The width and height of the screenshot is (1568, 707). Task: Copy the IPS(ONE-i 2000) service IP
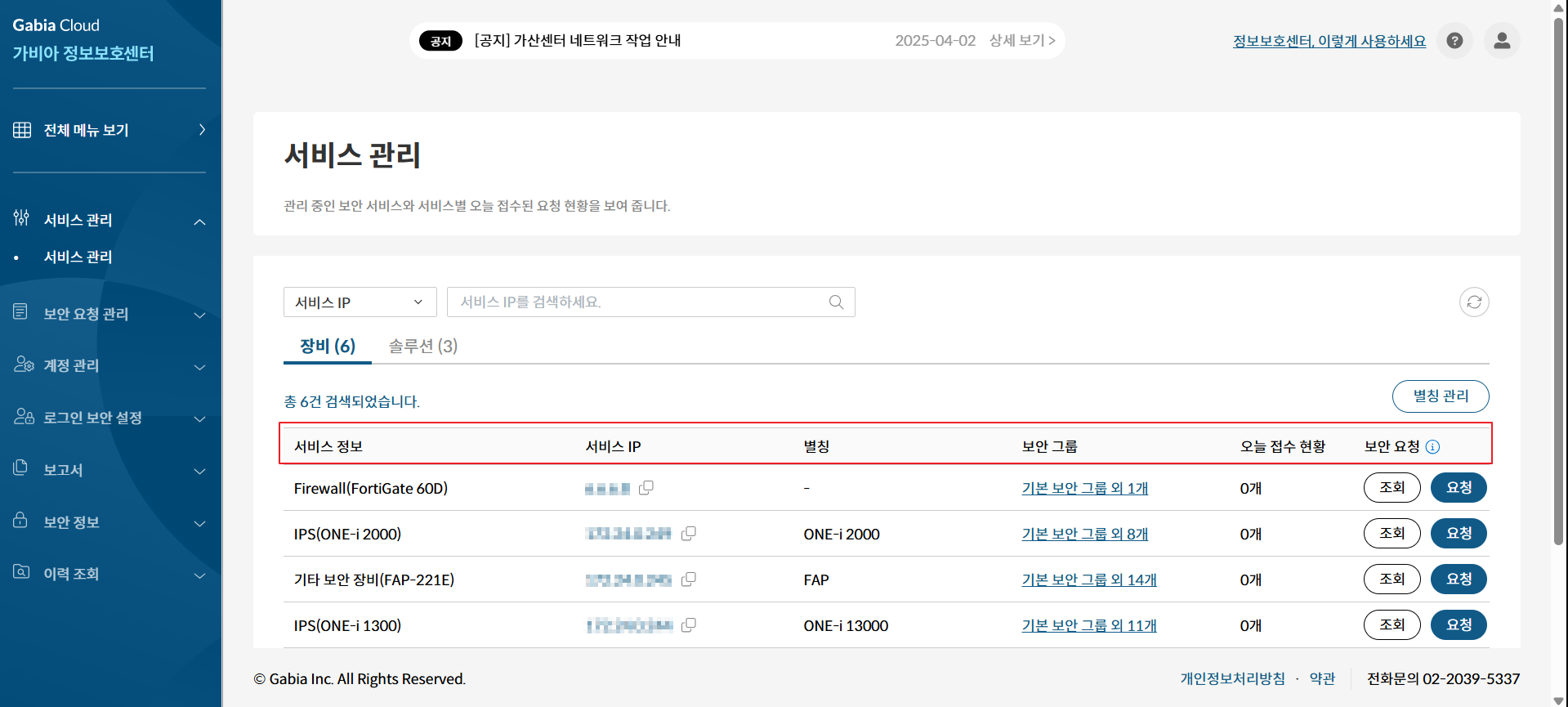pos(689,534)
